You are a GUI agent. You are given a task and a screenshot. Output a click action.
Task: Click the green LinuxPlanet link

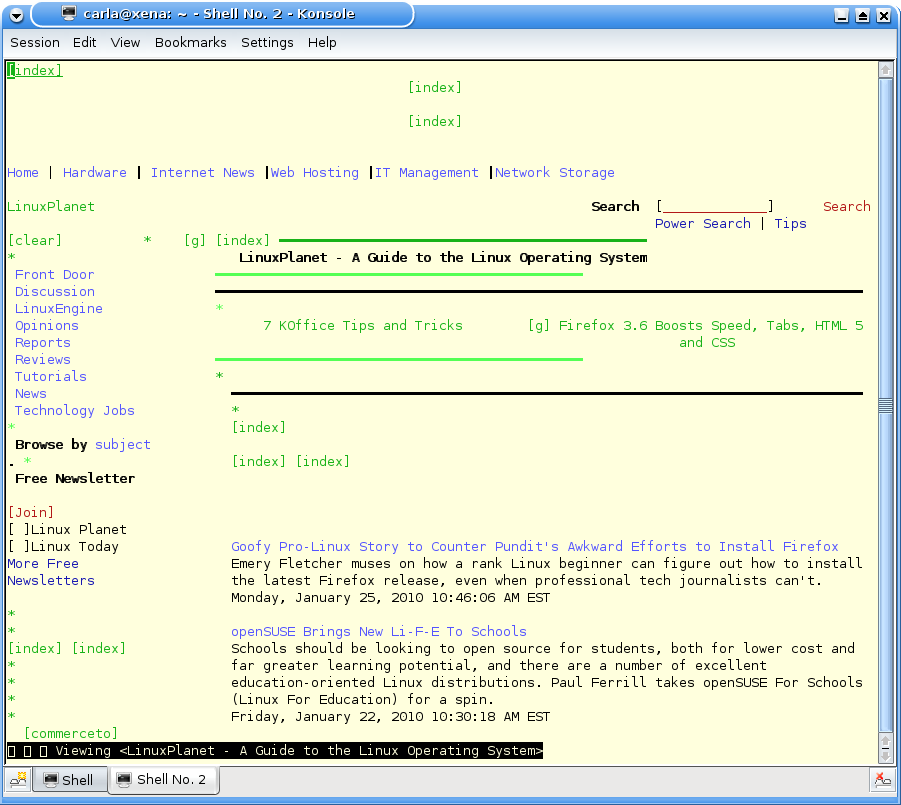click(51, 206)
